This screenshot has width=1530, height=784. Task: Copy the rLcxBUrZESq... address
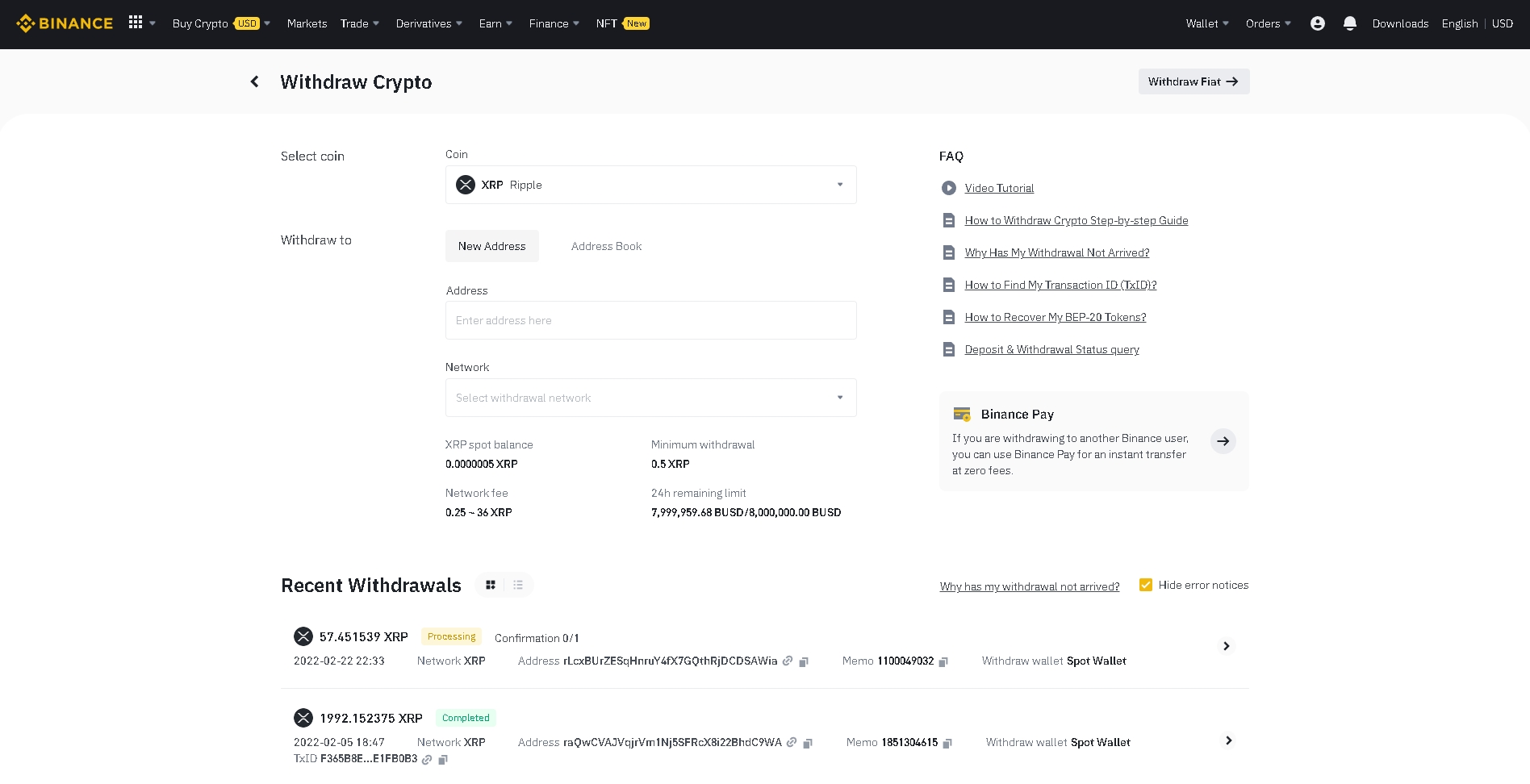(804, 661)
